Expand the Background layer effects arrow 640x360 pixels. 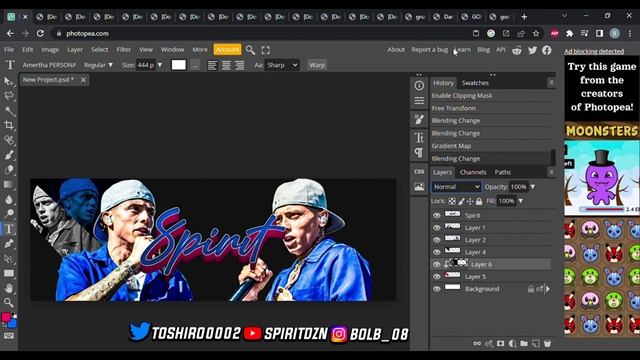point(548,289)
